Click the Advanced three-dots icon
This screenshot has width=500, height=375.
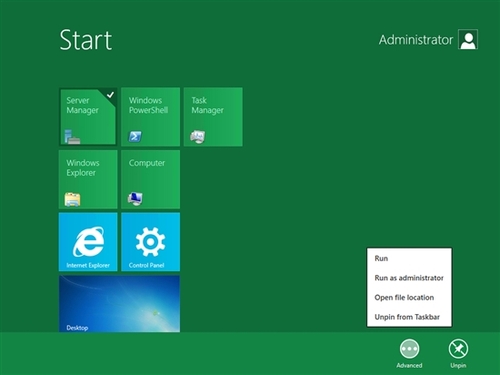[x=409, y=349]
